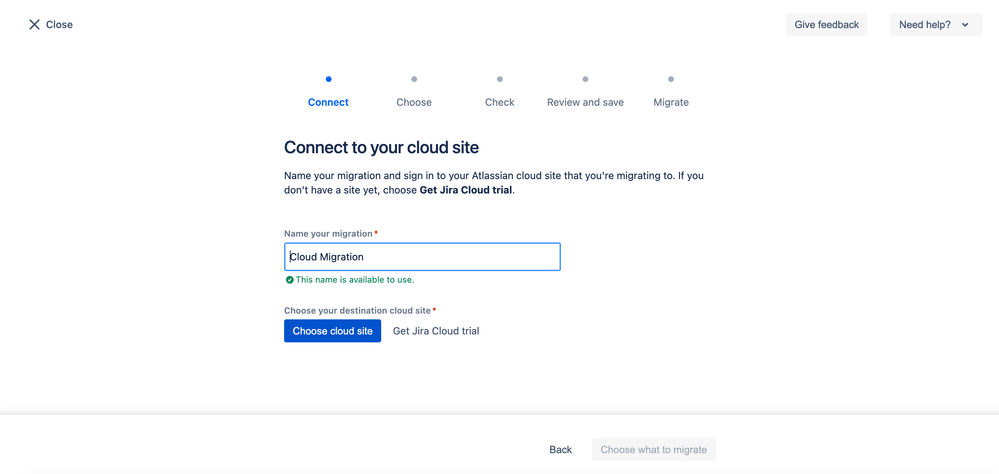Screen dimensions: 999x474
Task: Click the Choose your destination cloud site label
Action: pos(357,310)
